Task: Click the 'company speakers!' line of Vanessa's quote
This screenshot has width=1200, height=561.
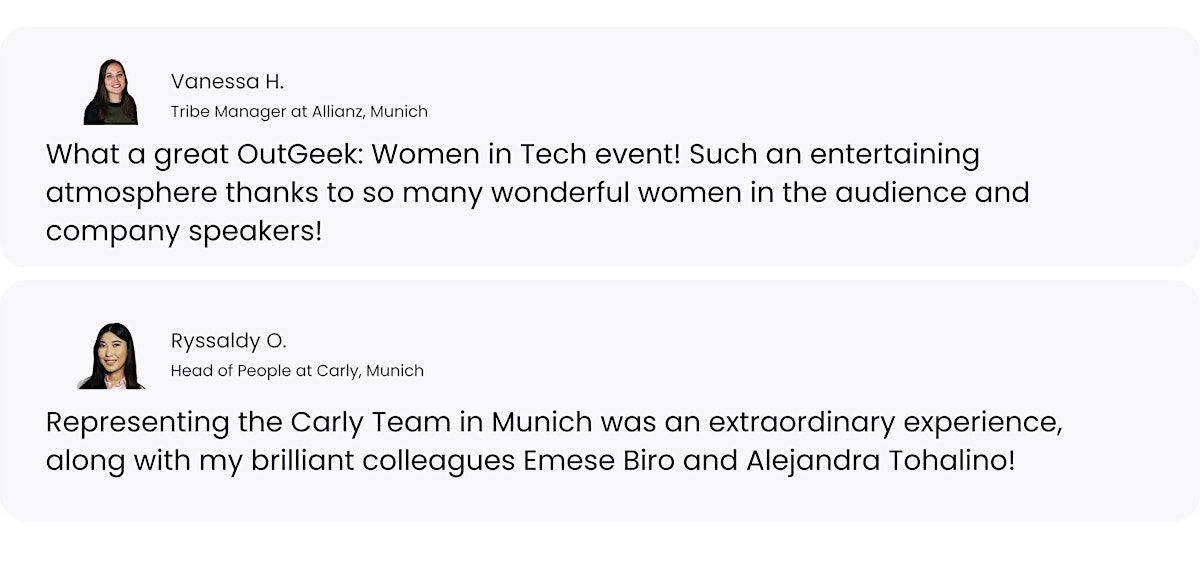Action: tap(185, 231)
